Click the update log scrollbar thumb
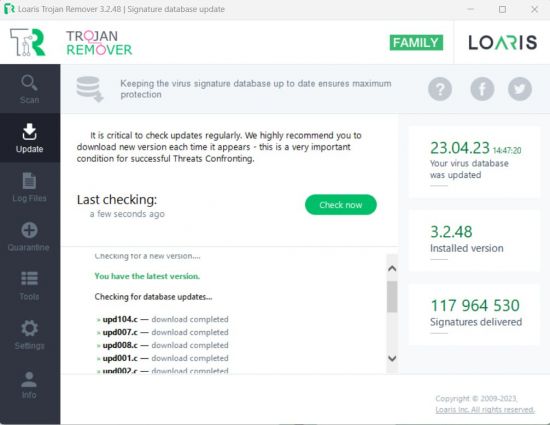 pyautogui.click(x=392, y=296)
